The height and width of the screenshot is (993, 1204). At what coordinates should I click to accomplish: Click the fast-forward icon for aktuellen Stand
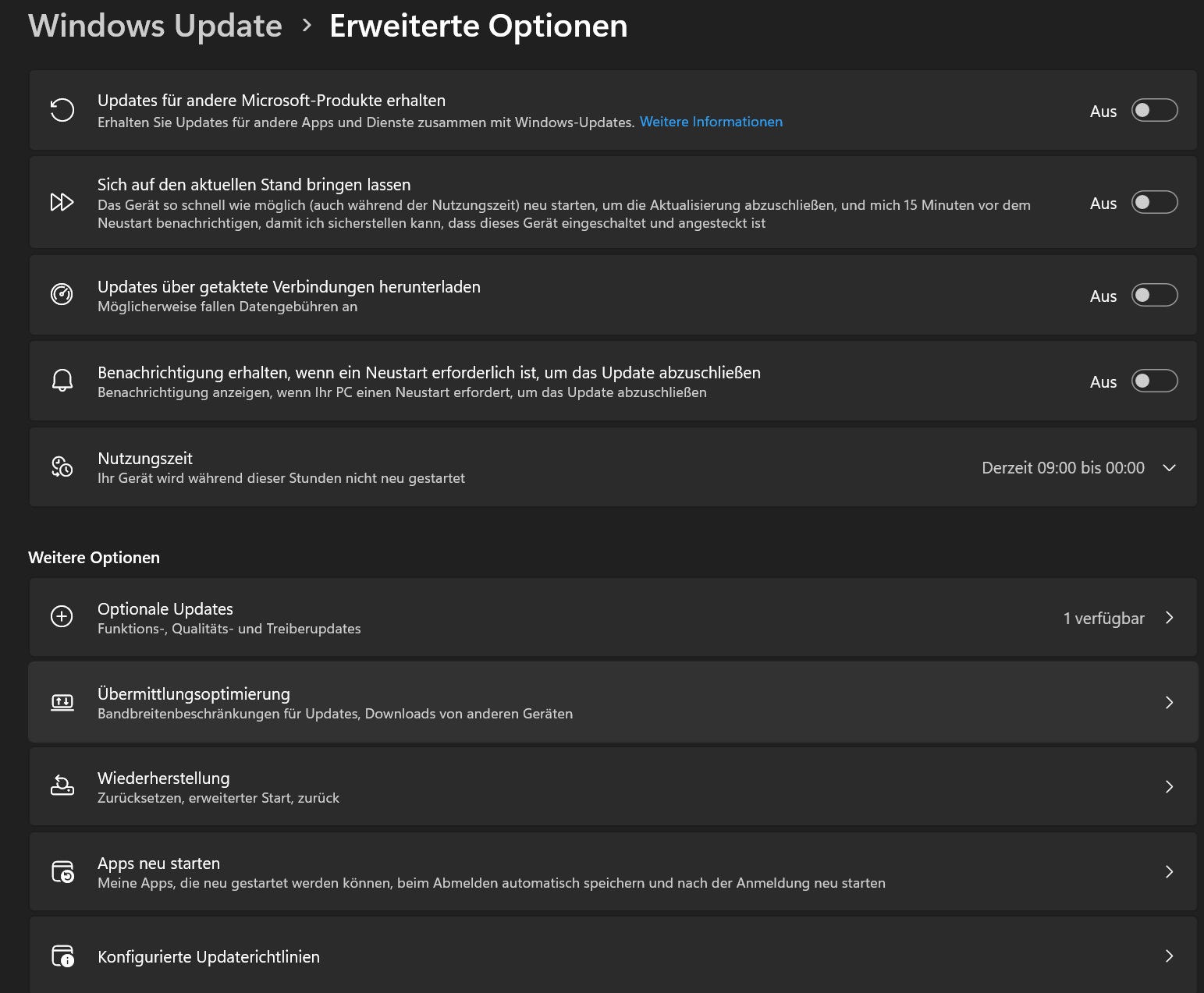(62, 202)
